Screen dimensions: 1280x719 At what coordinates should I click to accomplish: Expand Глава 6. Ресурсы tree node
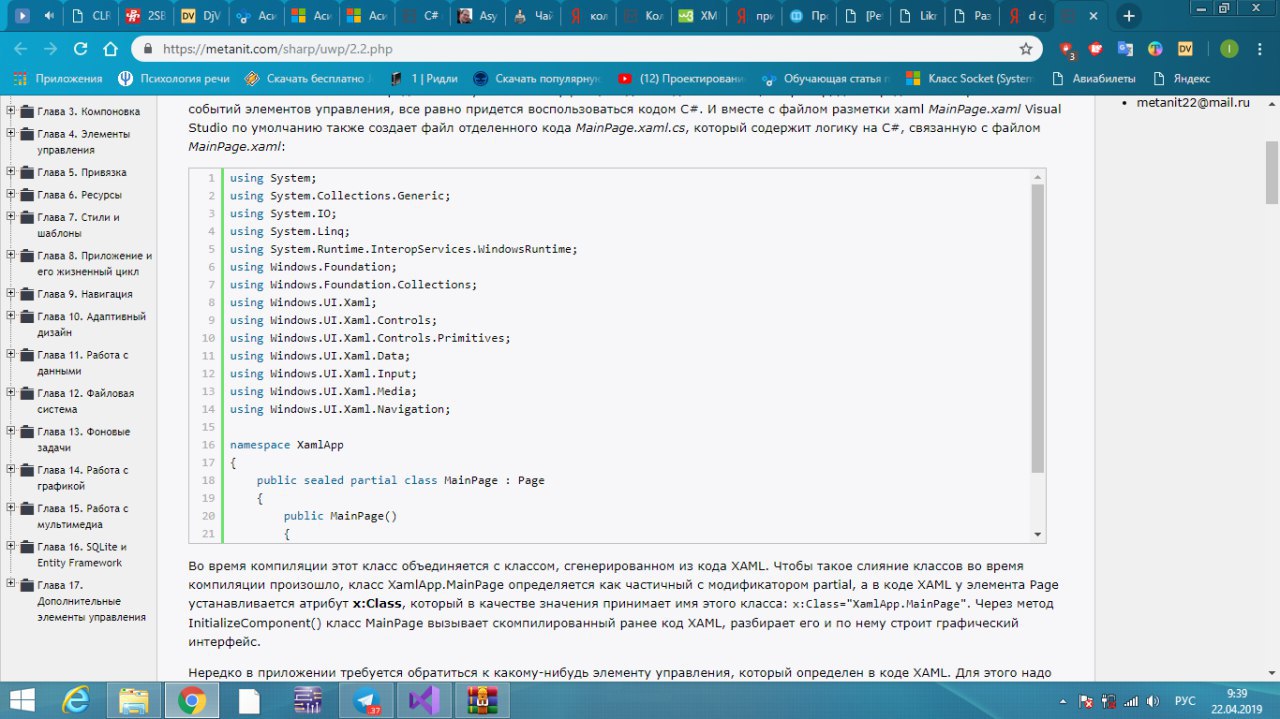(x=11, y=194)
